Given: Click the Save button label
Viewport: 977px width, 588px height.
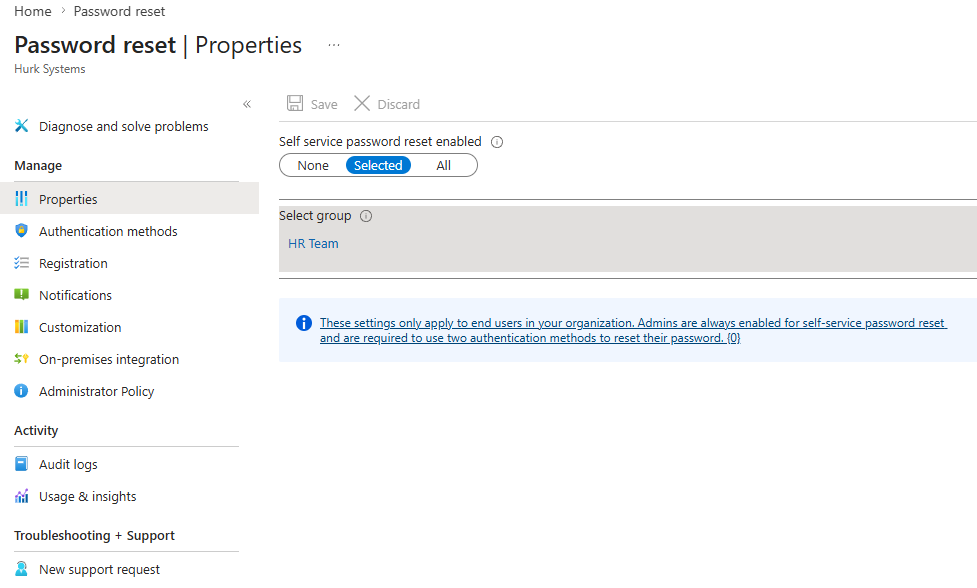Looking at the screenshot, I should [324, 105].
